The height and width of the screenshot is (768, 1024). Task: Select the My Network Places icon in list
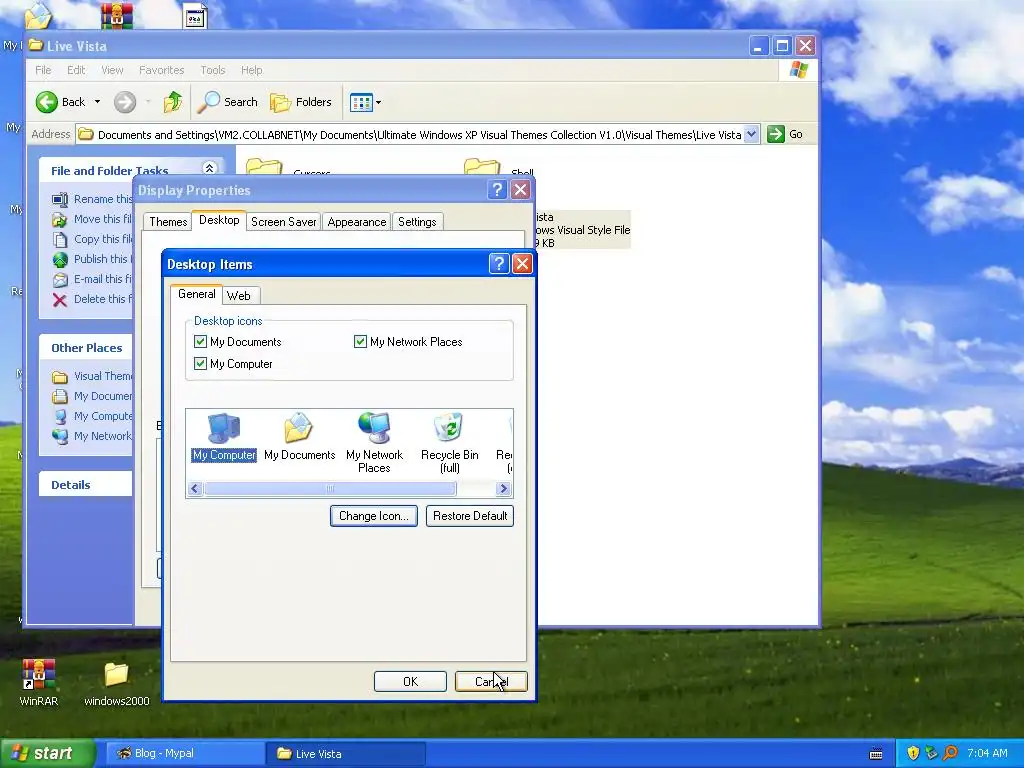[x=374, y=428]
